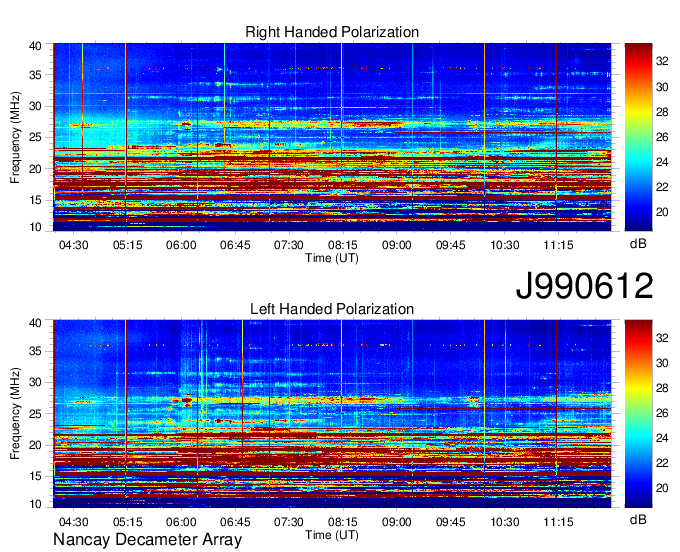Click 08:15 time tick on Left Handed plot
680x552 pixels.
coord(343,522)
